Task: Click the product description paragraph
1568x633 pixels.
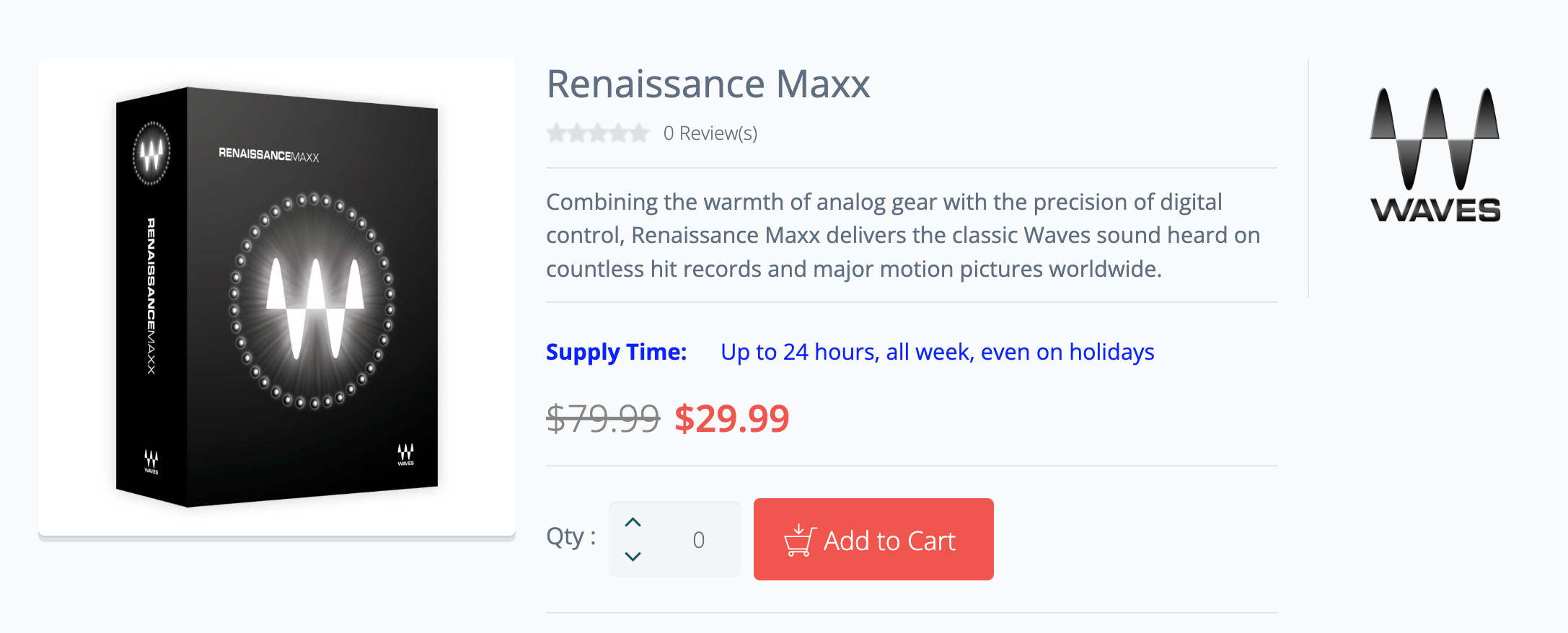Action: tap(903, 235)
